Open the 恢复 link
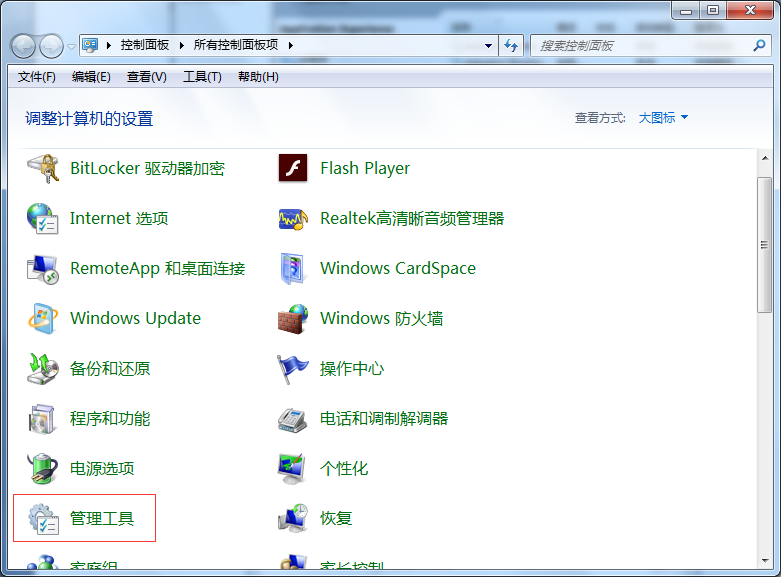The height and width of the screenshot is (577, 781). (x=336, y=518)
